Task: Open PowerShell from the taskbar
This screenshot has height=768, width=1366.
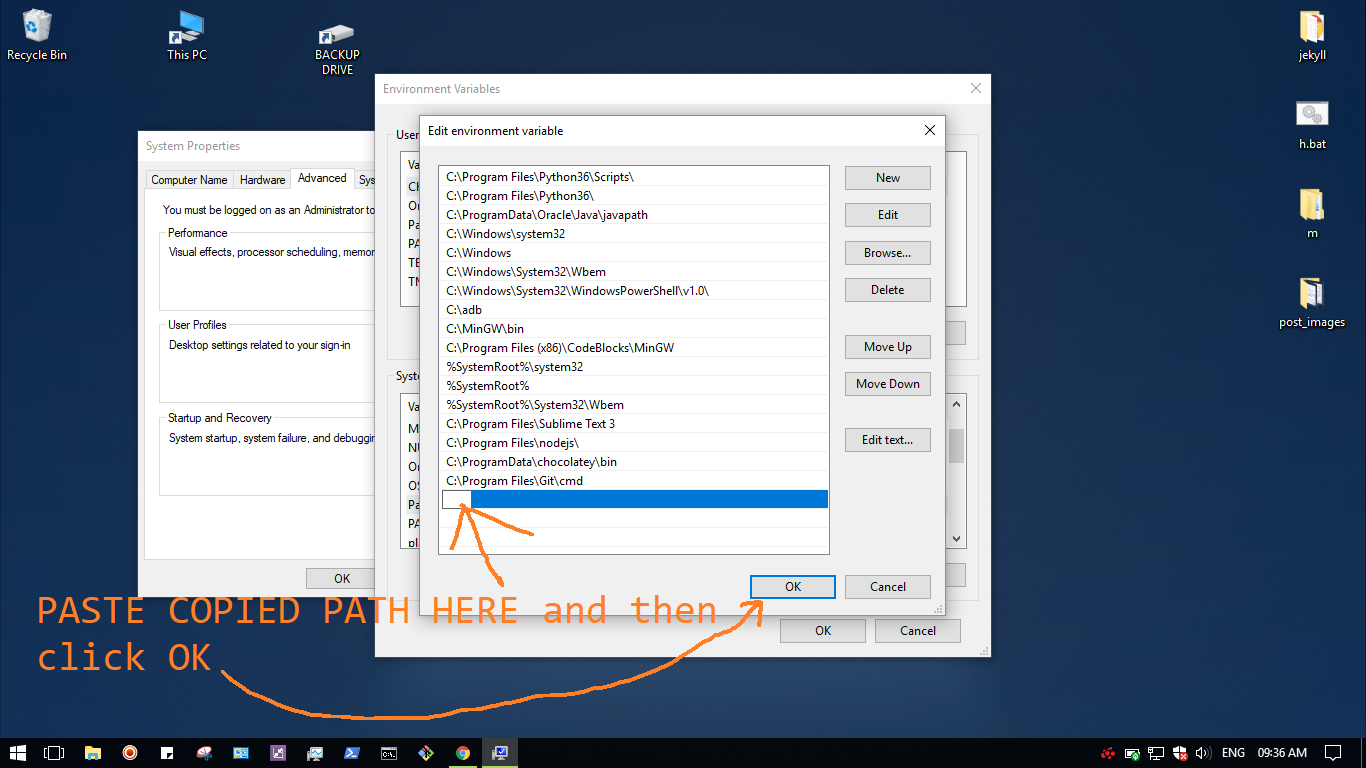Action: 352,753
